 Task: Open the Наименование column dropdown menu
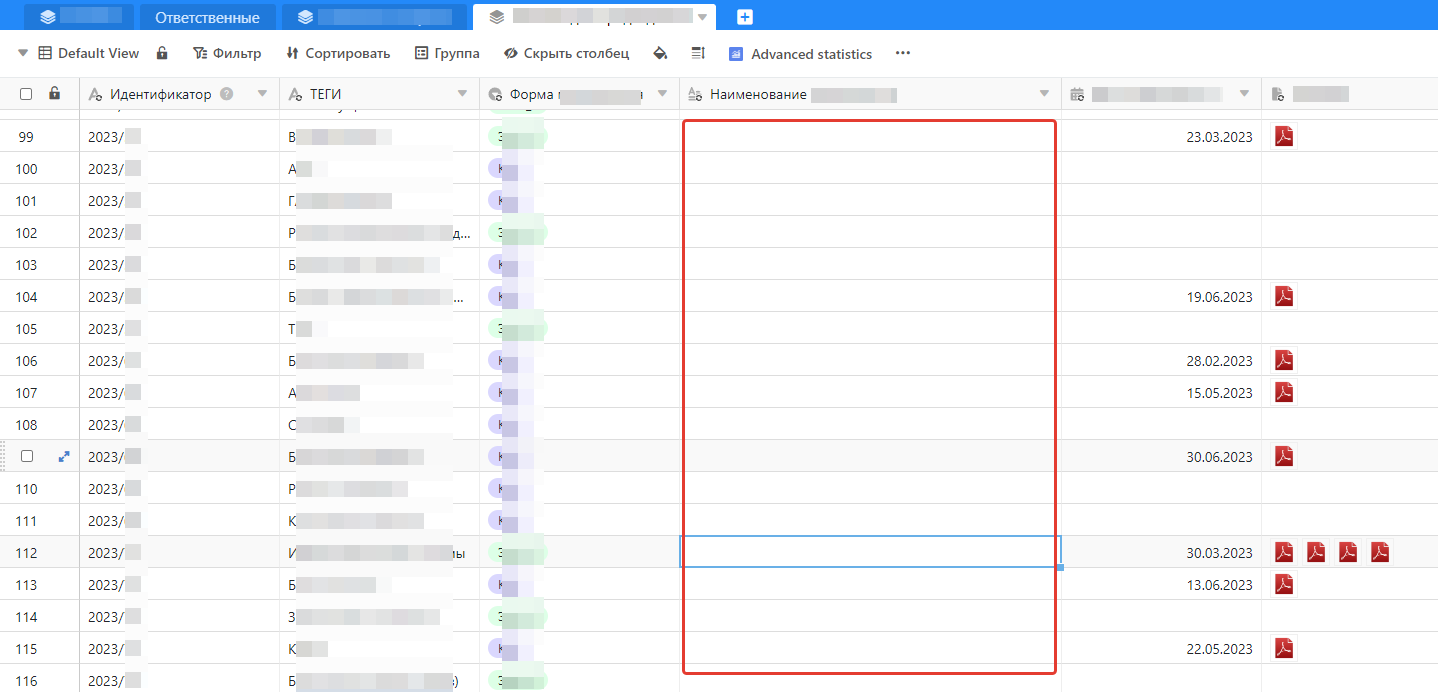pos(1044,94)
